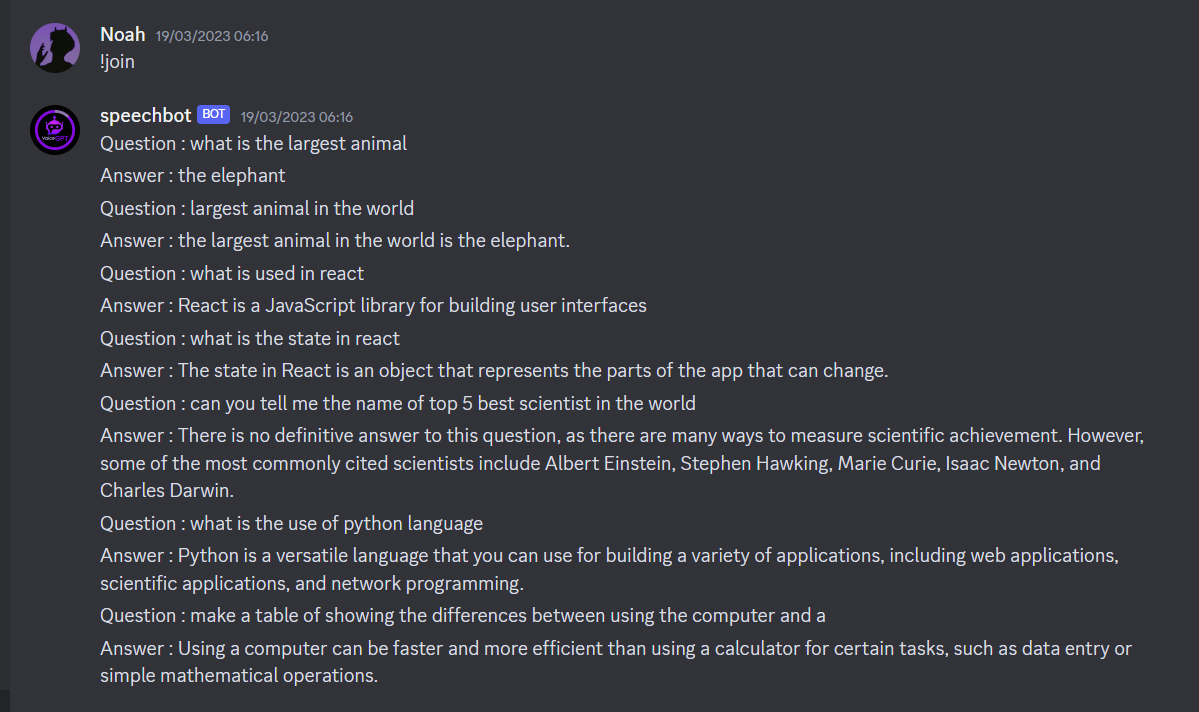Open speechbot's profile by clicking its name
This screenshot has width=1199, height=712.
[146, 115]
